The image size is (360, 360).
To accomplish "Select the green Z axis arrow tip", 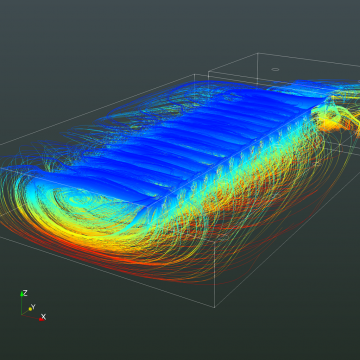I will (22, 294).
